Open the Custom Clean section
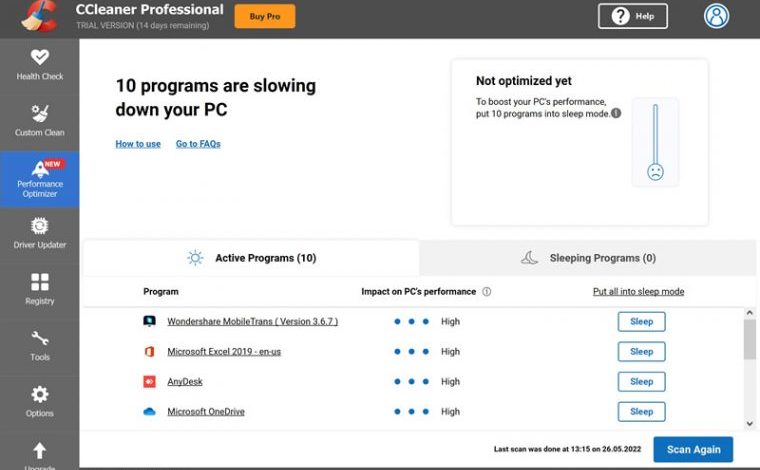Viewport: 760px width, 470px height. tap(40, 121)
